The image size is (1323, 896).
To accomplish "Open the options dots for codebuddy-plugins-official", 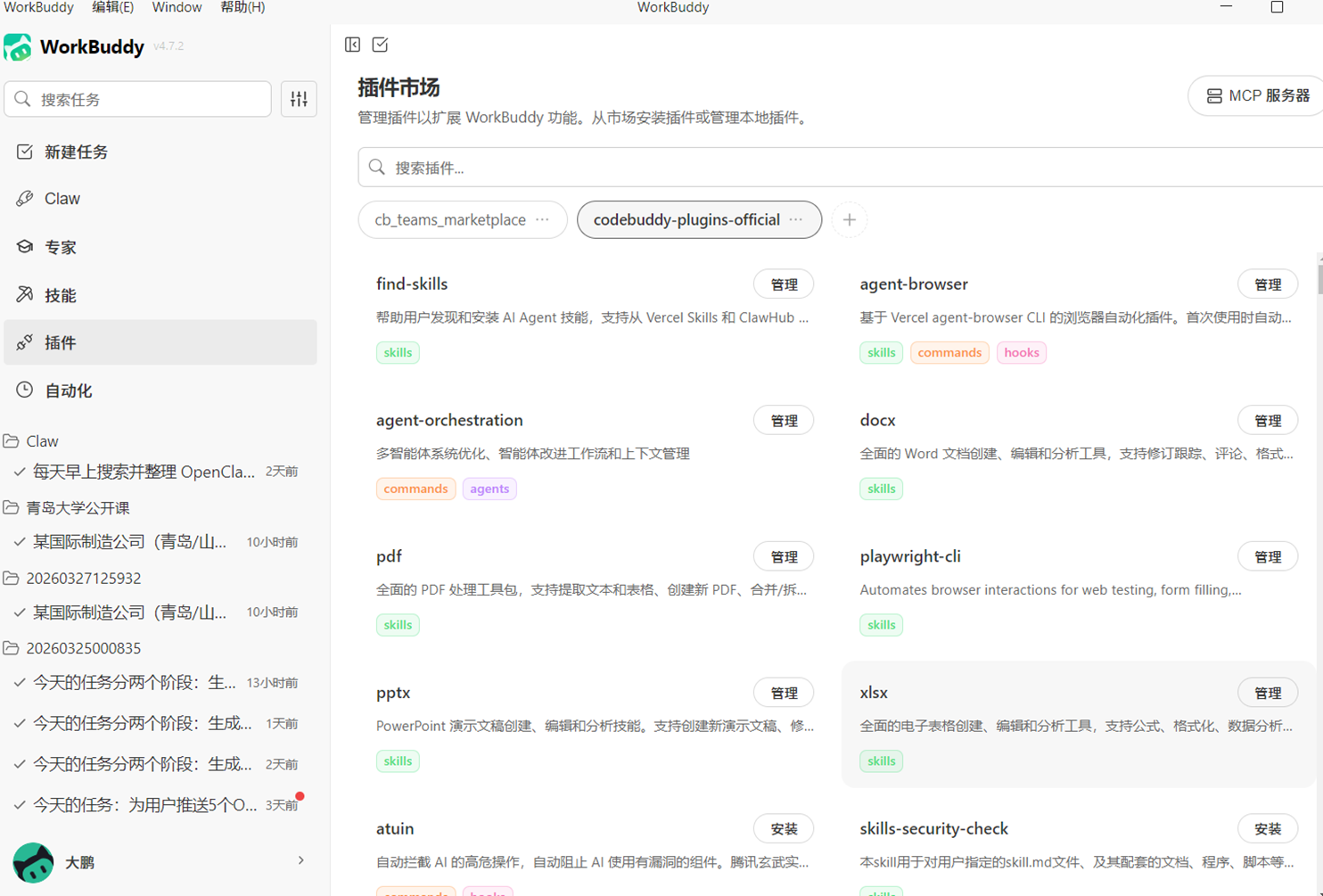I will click(796, 219).
